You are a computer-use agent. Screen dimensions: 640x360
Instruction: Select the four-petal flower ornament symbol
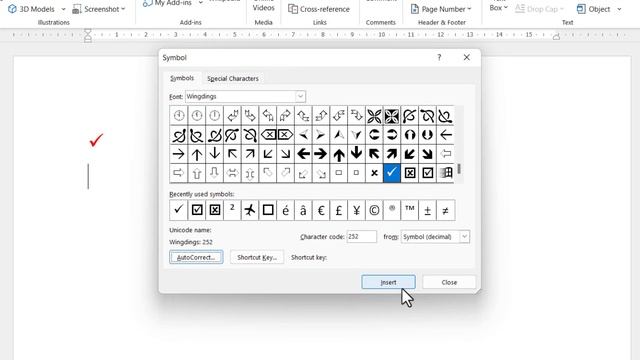(374, 116)
